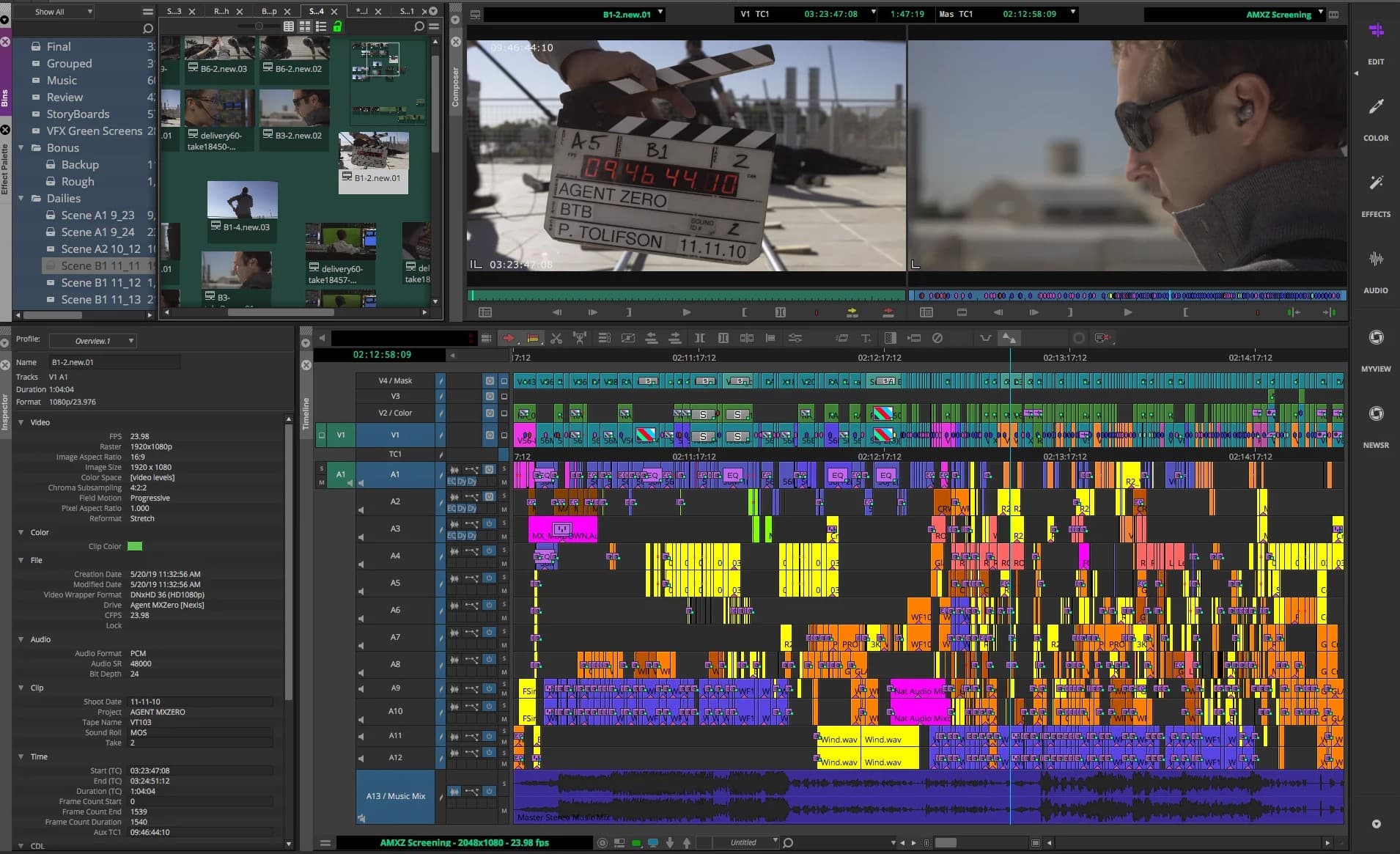Toggle the A1 track selector
This screenshot has width=1400, height=854.
(395, 474)
